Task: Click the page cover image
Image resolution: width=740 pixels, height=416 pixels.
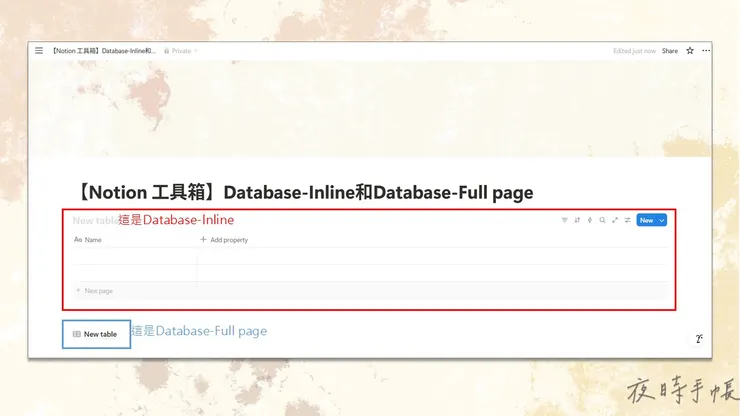Action: (x=370, y=109)
